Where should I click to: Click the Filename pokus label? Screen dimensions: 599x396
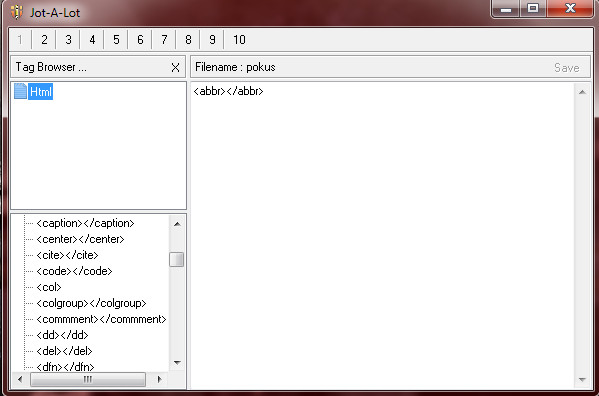coord(235,67)
